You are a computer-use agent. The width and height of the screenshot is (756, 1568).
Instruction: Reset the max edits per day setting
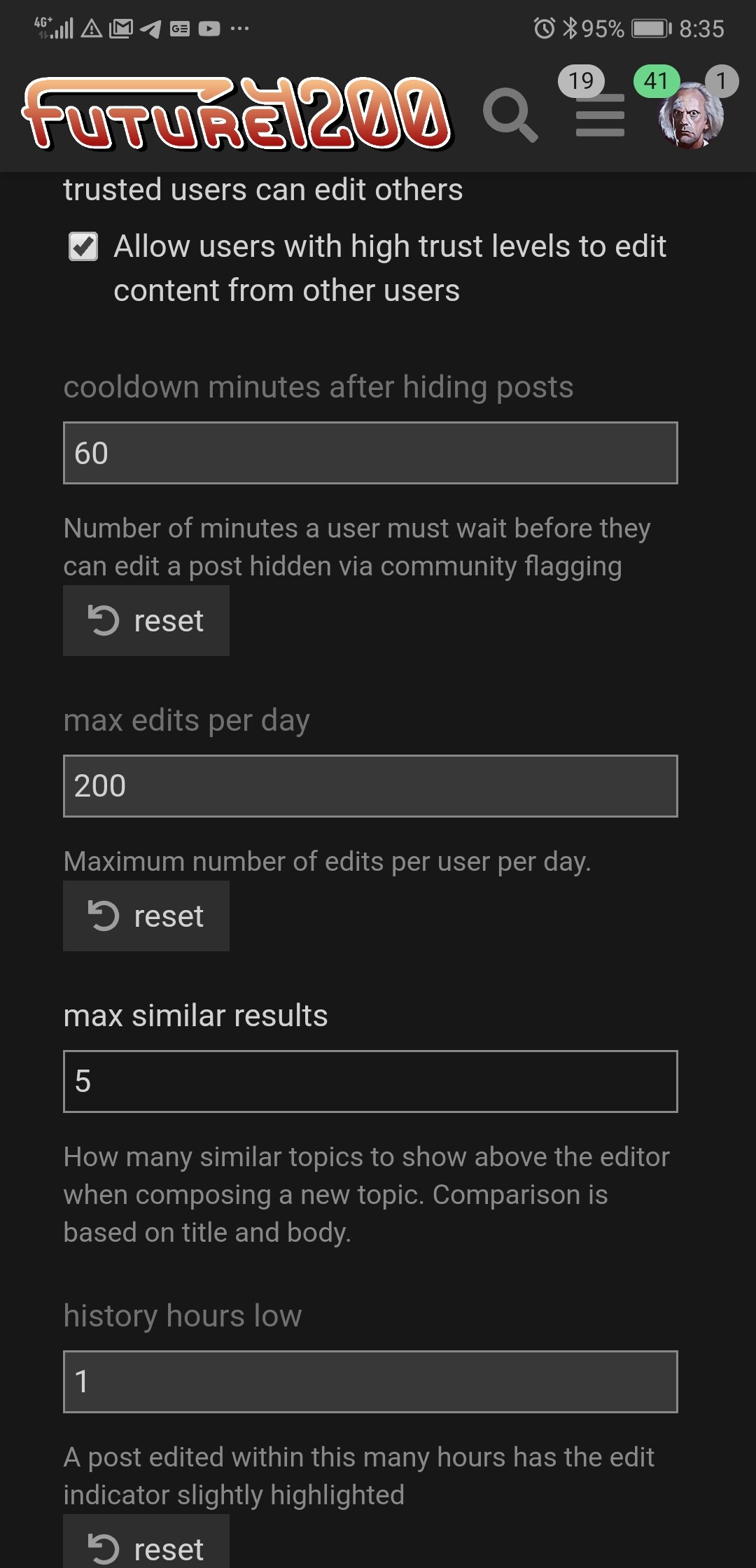pyautogui.click(x=146, y=916)
